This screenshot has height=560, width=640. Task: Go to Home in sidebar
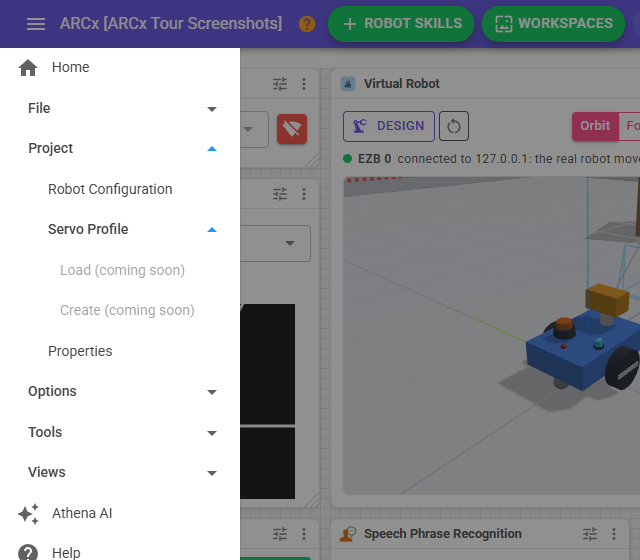pyautogui.click(x=71, y=67)
